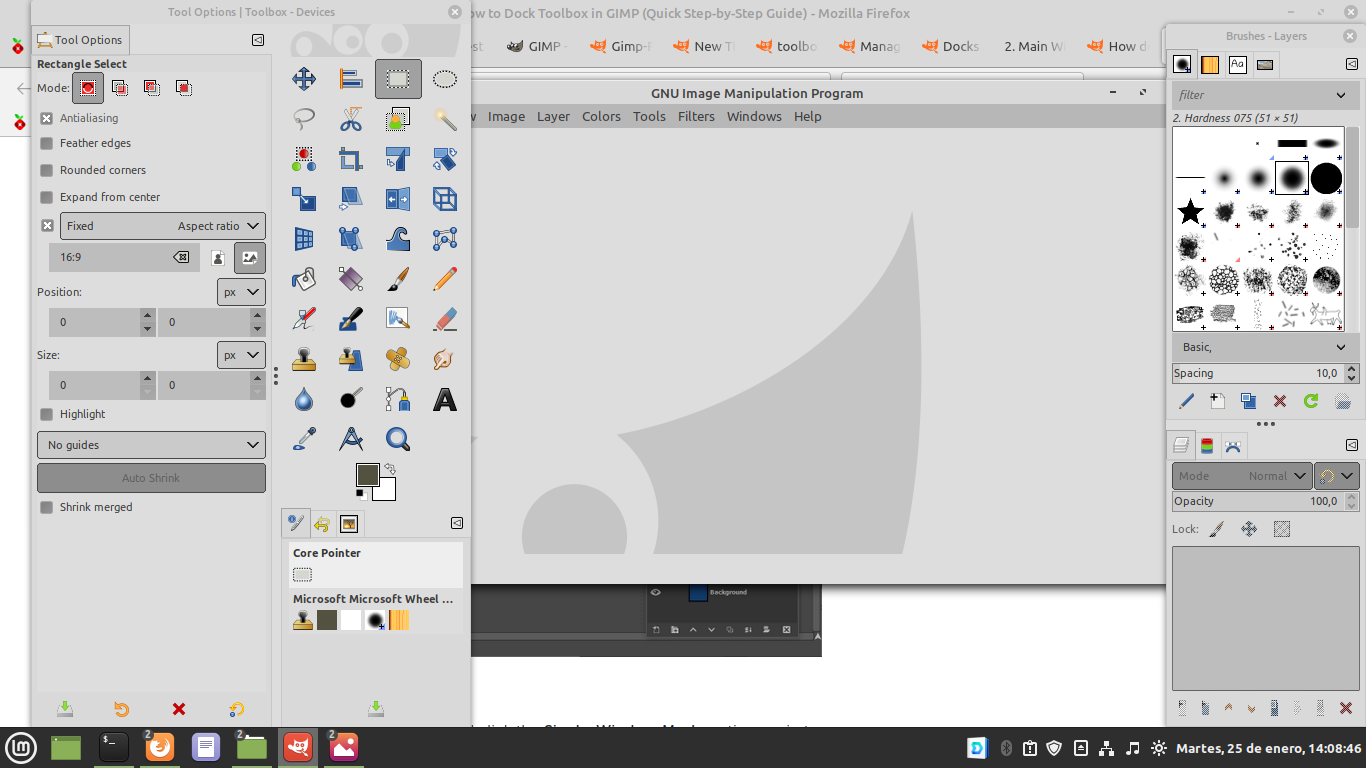Viewport: 1366px width, 768px height.
Task: Select the Scissors Select tool
Action: (350, 120)
